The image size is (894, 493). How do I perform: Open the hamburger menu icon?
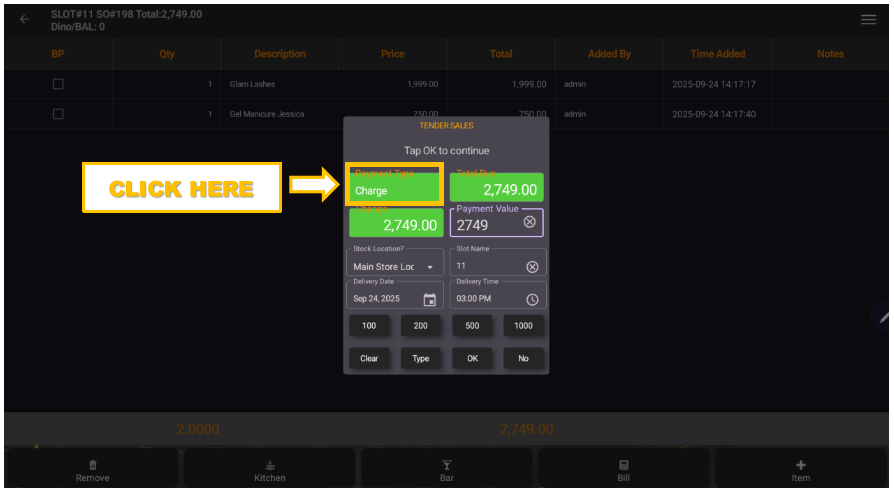tap(868, 19)
